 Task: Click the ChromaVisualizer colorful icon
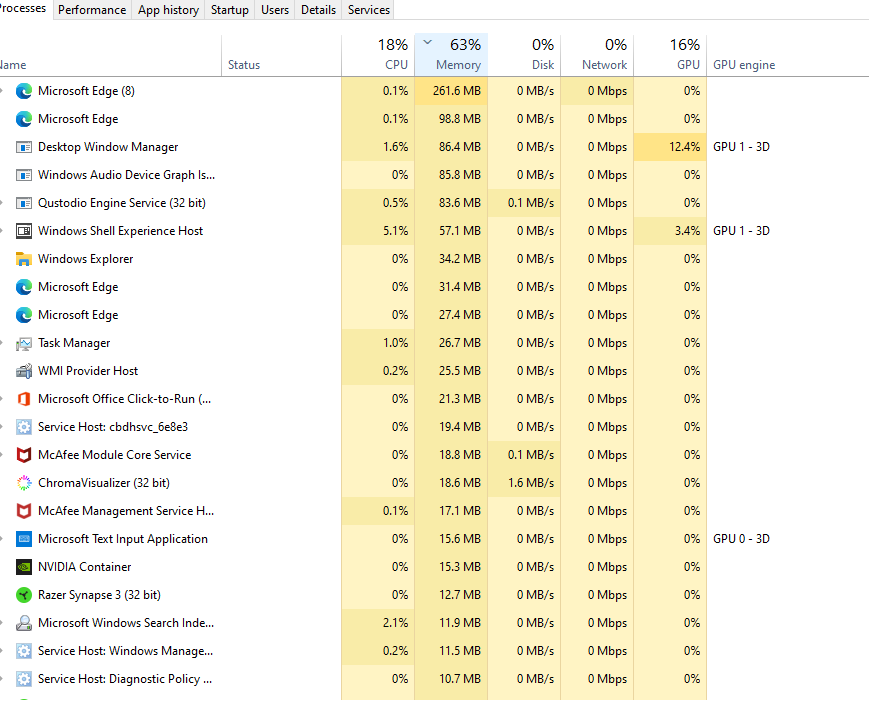pyautogui.click(x=24, y=483)
